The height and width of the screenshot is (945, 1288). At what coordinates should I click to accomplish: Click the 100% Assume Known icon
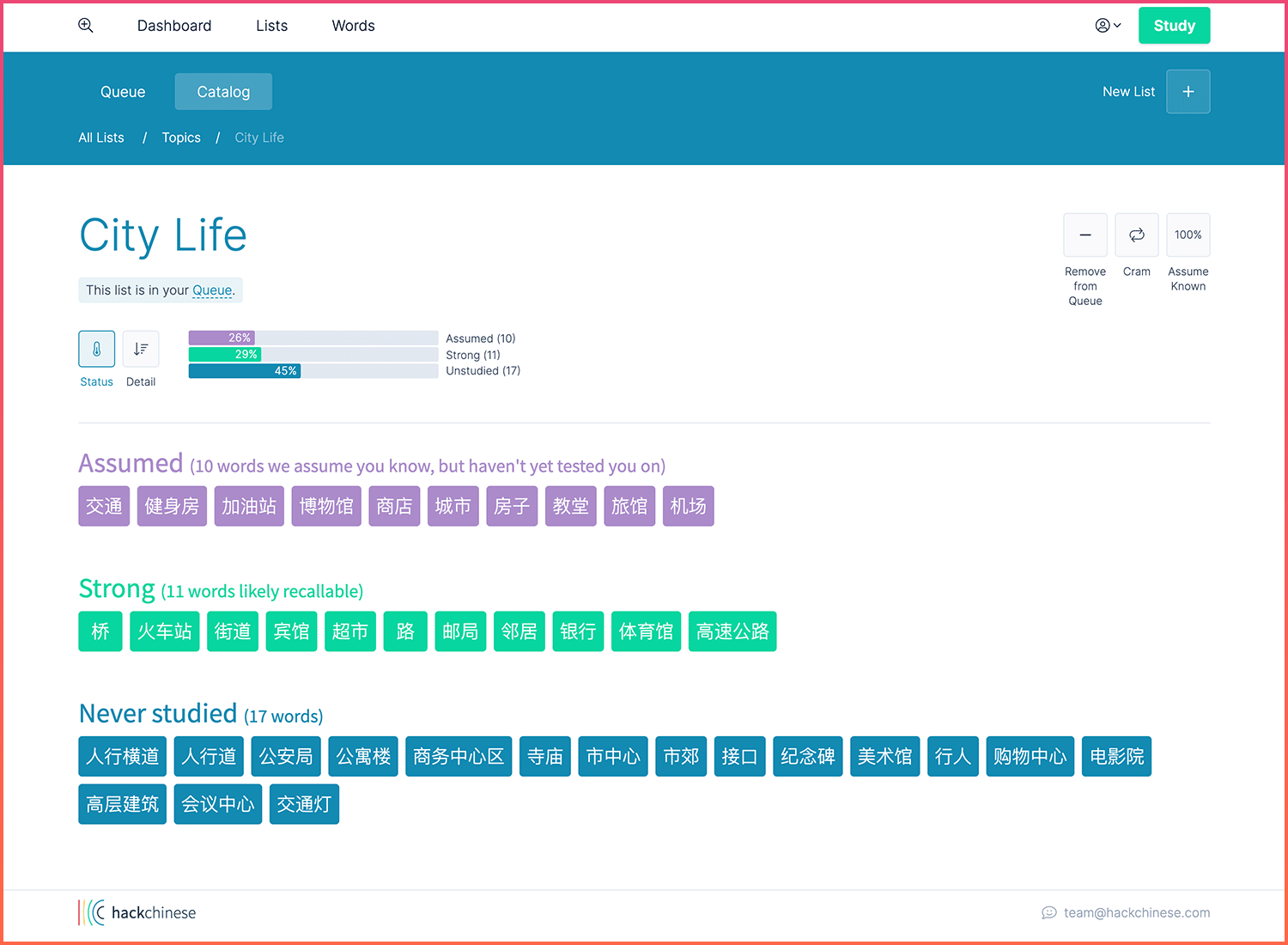point(1188,235)
